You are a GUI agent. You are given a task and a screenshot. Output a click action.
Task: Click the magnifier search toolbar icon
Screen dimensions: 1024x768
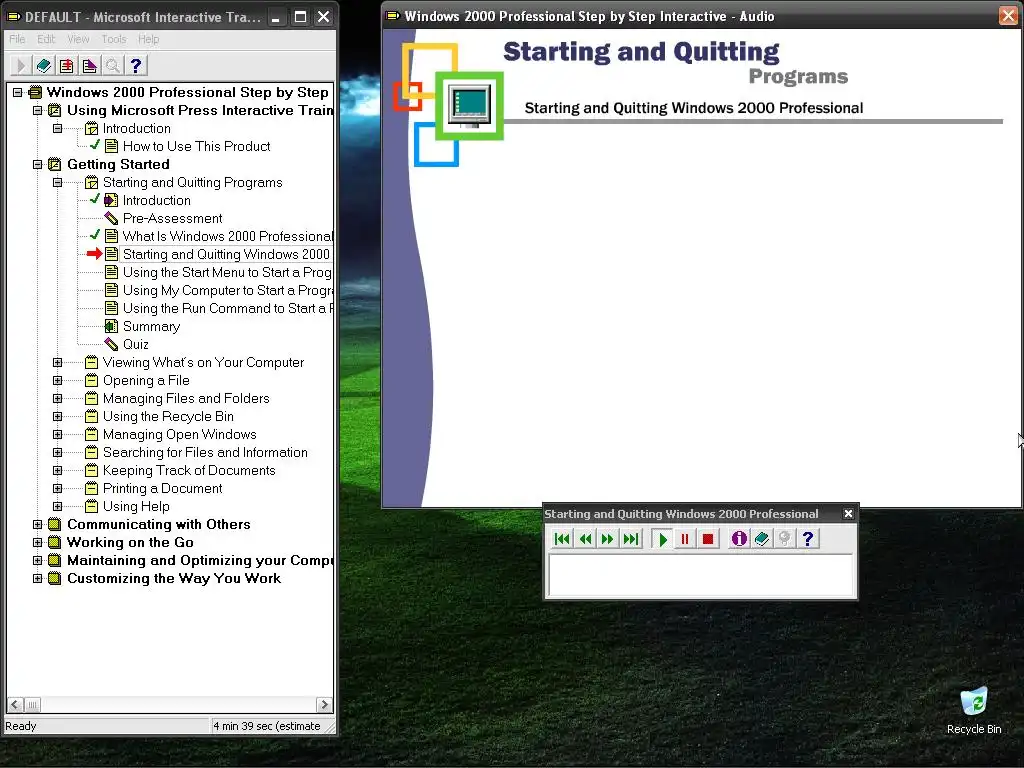click(112, 65)
